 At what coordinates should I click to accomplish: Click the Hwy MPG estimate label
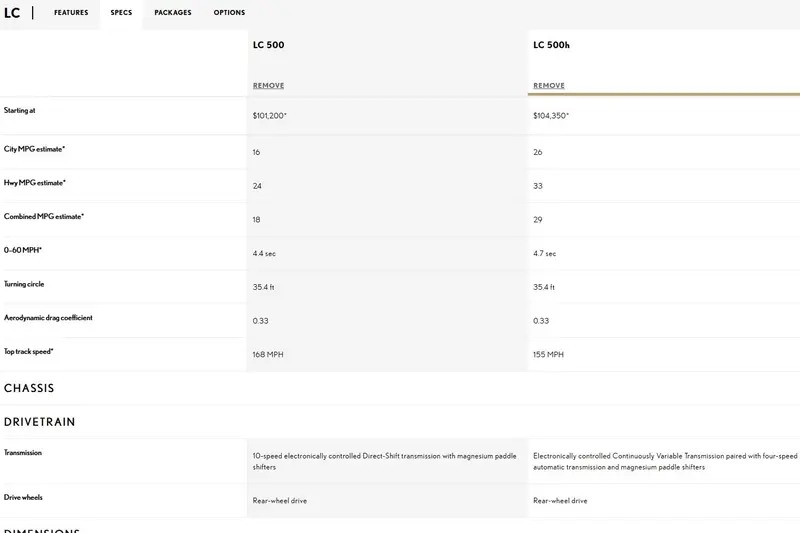point(35,183)
